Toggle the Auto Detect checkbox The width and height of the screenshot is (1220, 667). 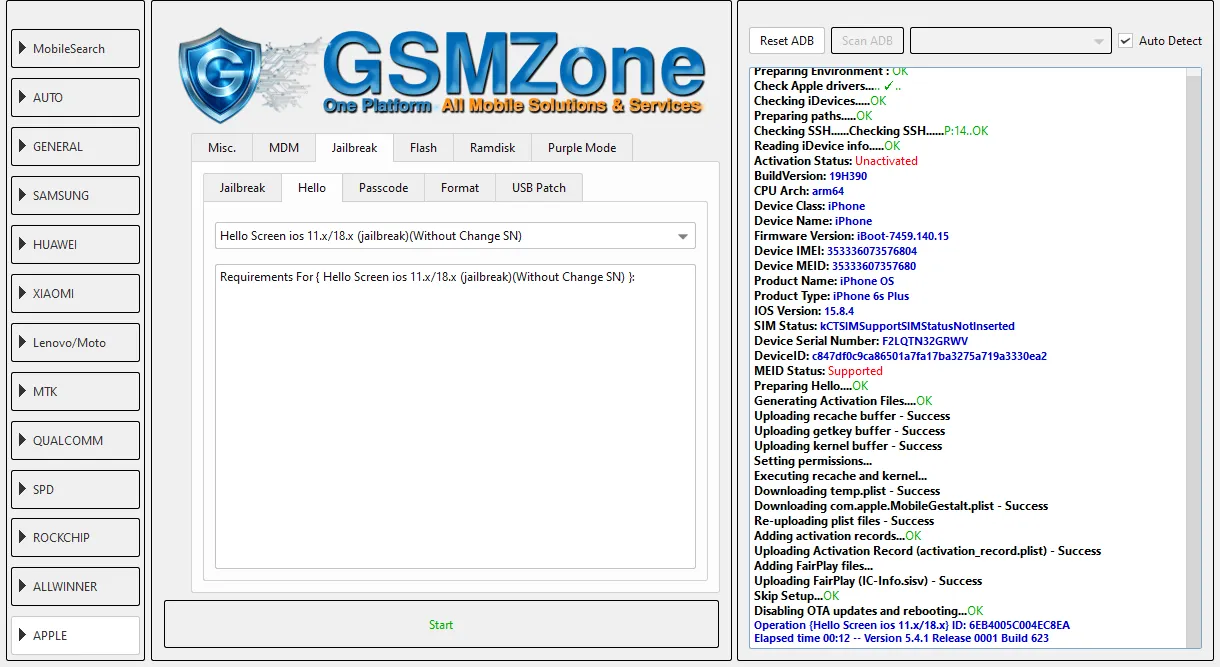click(x=1126, y=41)
